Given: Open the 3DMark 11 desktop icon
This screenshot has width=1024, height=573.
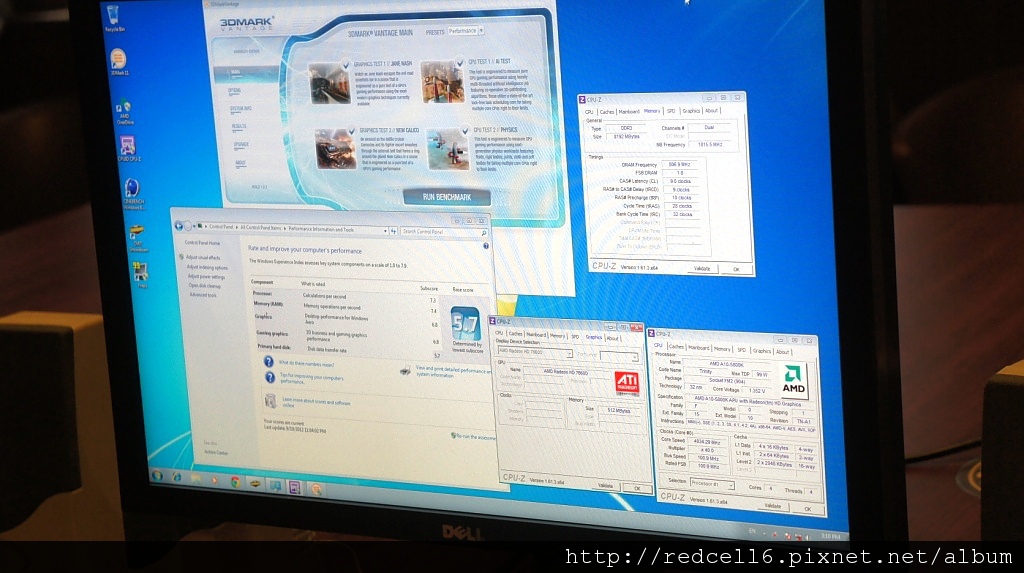Looking at the screenshot, I should pyautogui.click(x=118, y=62).
